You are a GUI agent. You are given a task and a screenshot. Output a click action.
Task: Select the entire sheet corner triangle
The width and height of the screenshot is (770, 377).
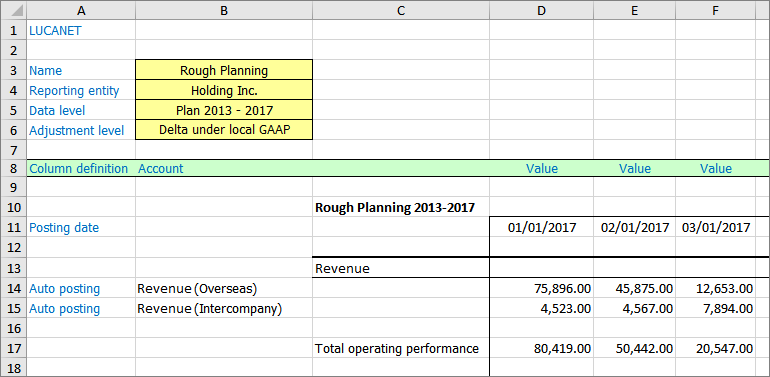click(x=13, y=10)
